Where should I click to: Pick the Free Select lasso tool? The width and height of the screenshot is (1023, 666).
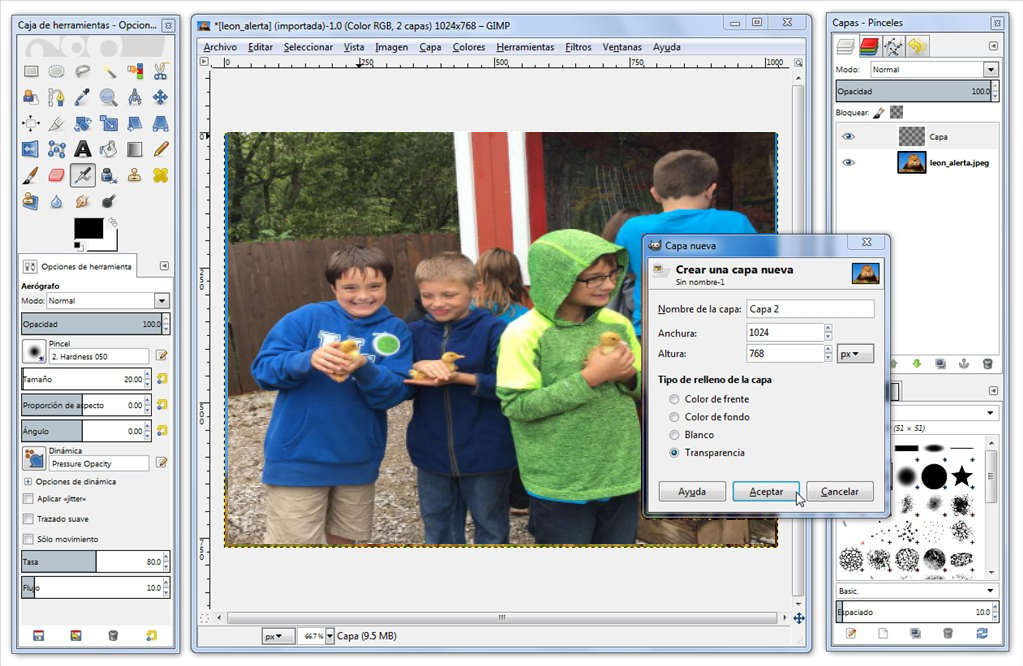coord(82,71)
